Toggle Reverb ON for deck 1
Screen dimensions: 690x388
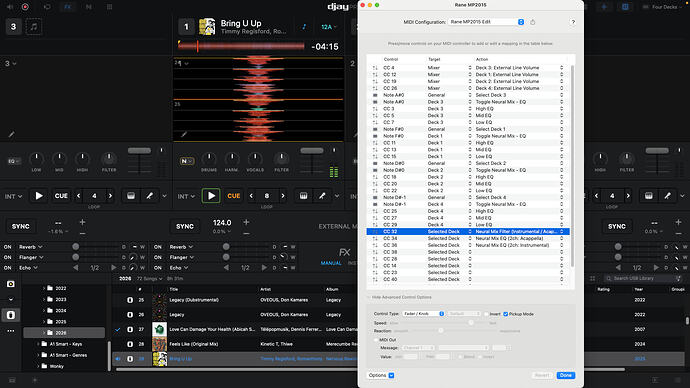click(x=158, y=247)
